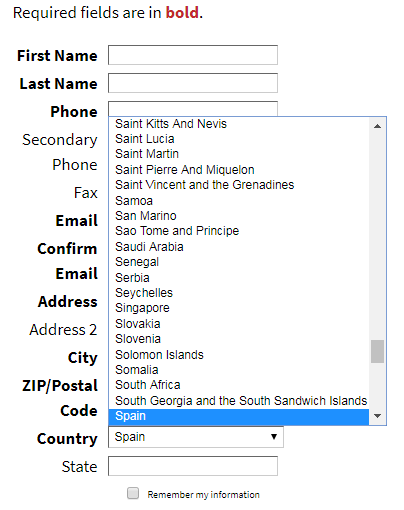Click the dropdown list scroll down arrow
Viewport: 404px width, 510px height.
tap(377, 416)
